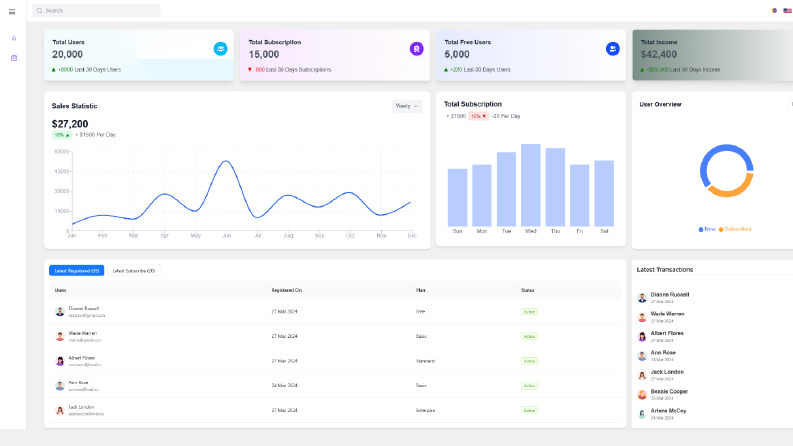Viewport: 793px width, 446px height.
Task: Toggle the hamburger menu icon
Action: (12, 11)
